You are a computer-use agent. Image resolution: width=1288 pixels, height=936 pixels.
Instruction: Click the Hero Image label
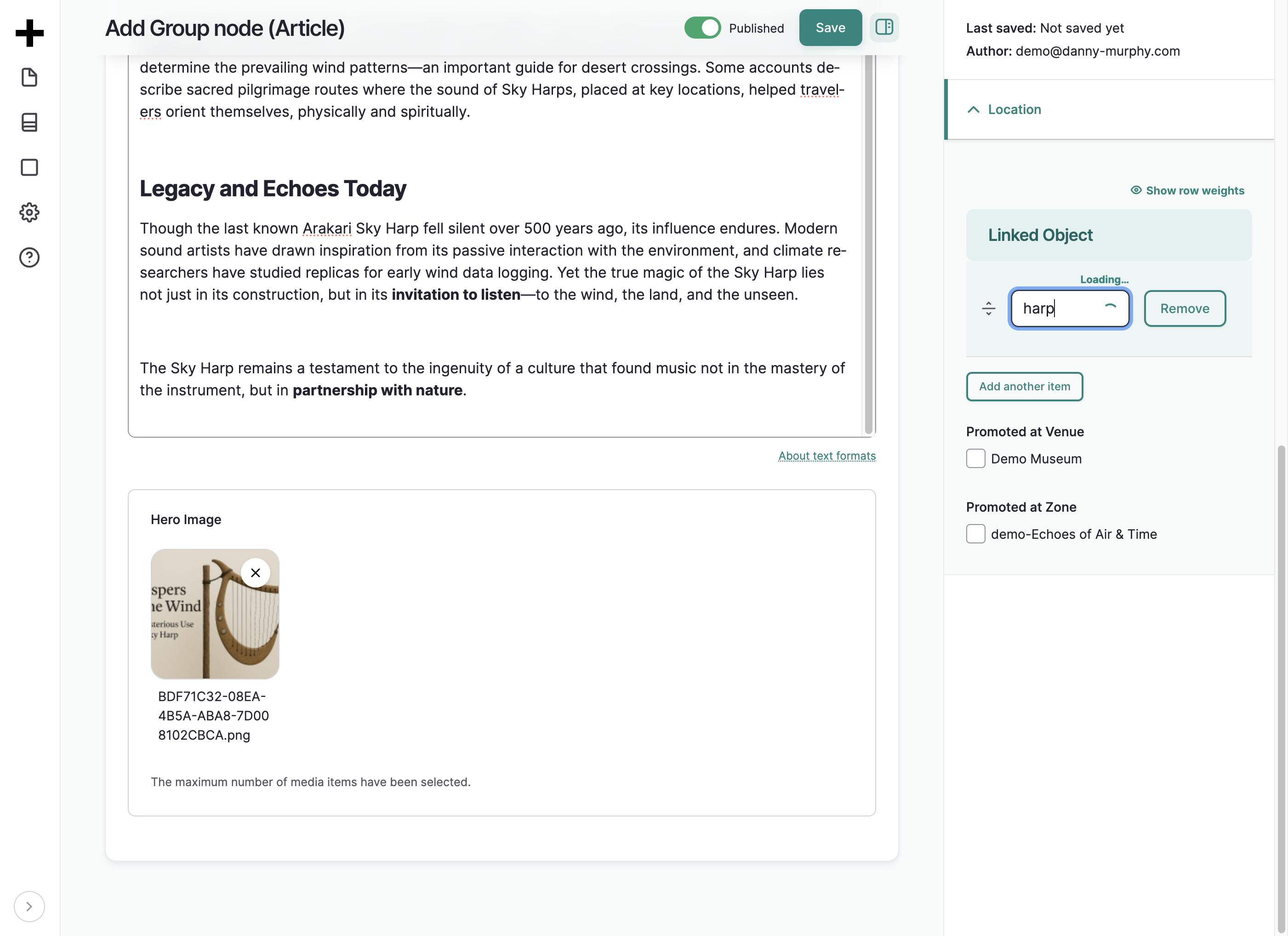point(186,519)
